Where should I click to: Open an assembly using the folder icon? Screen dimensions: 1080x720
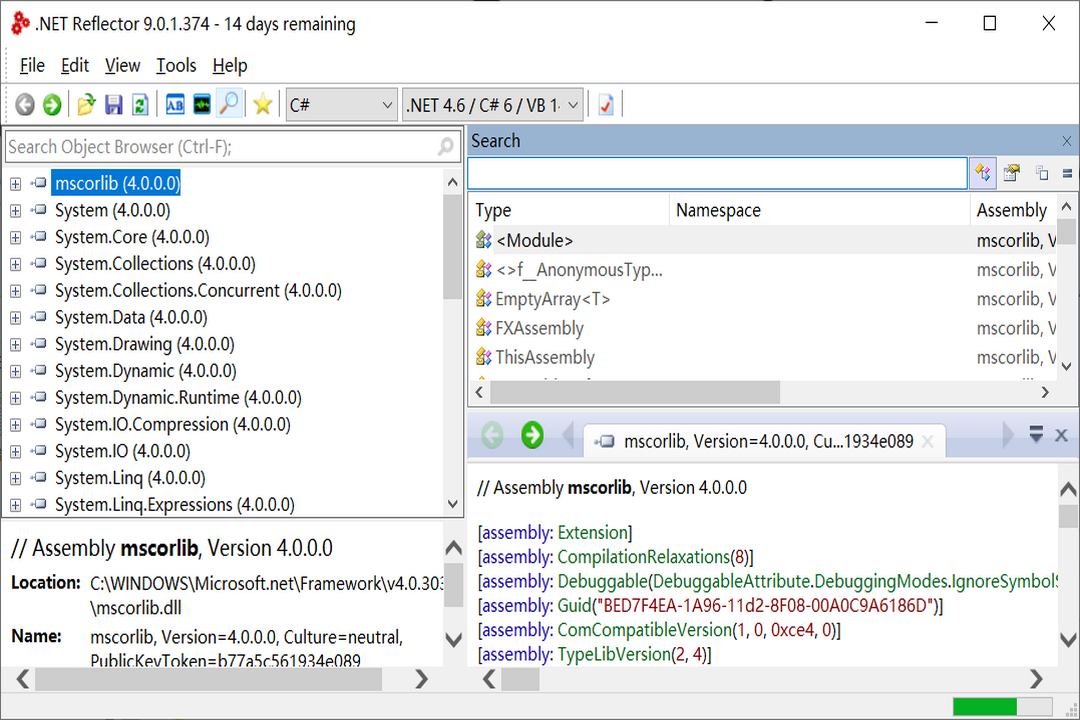pyautogui.click(x=85, y=104)
